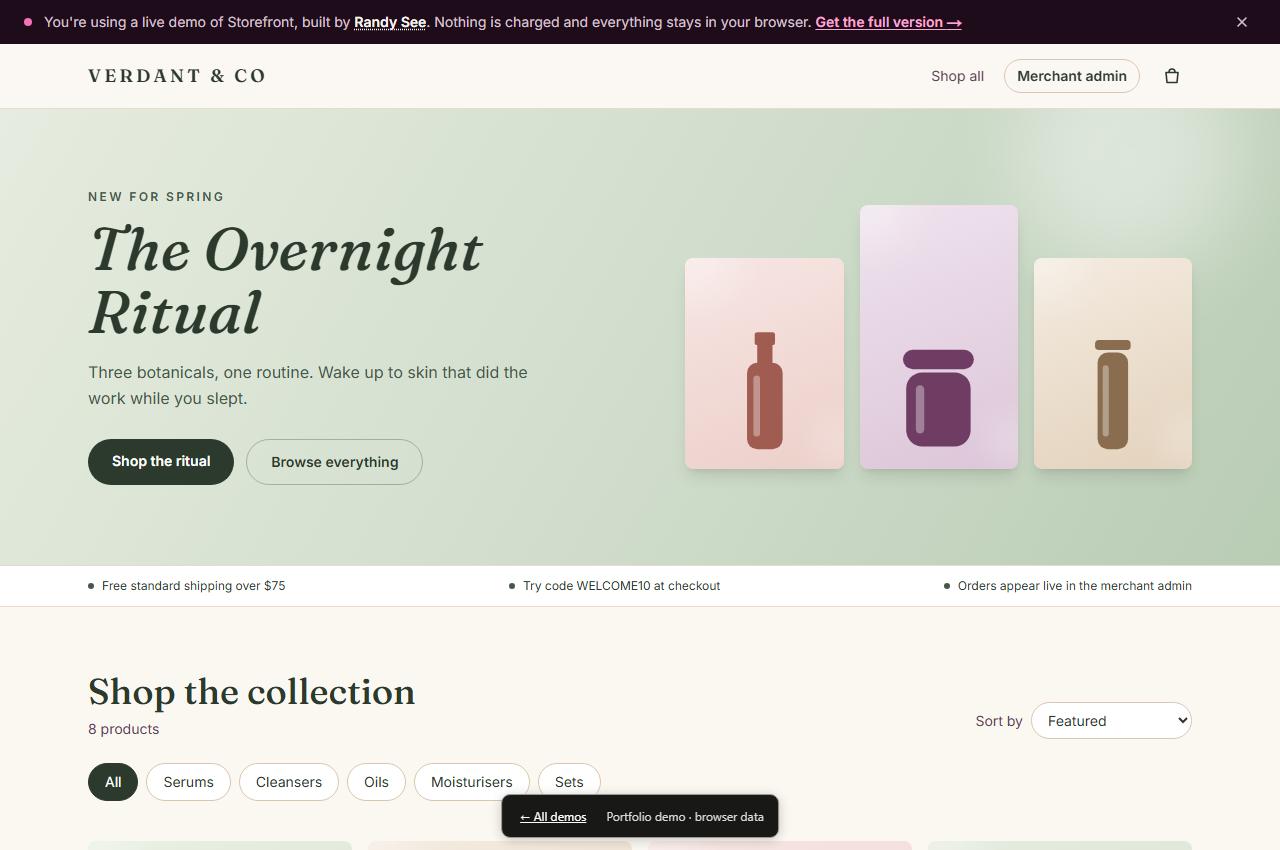Click the Browse everything button

click(334, 462)
